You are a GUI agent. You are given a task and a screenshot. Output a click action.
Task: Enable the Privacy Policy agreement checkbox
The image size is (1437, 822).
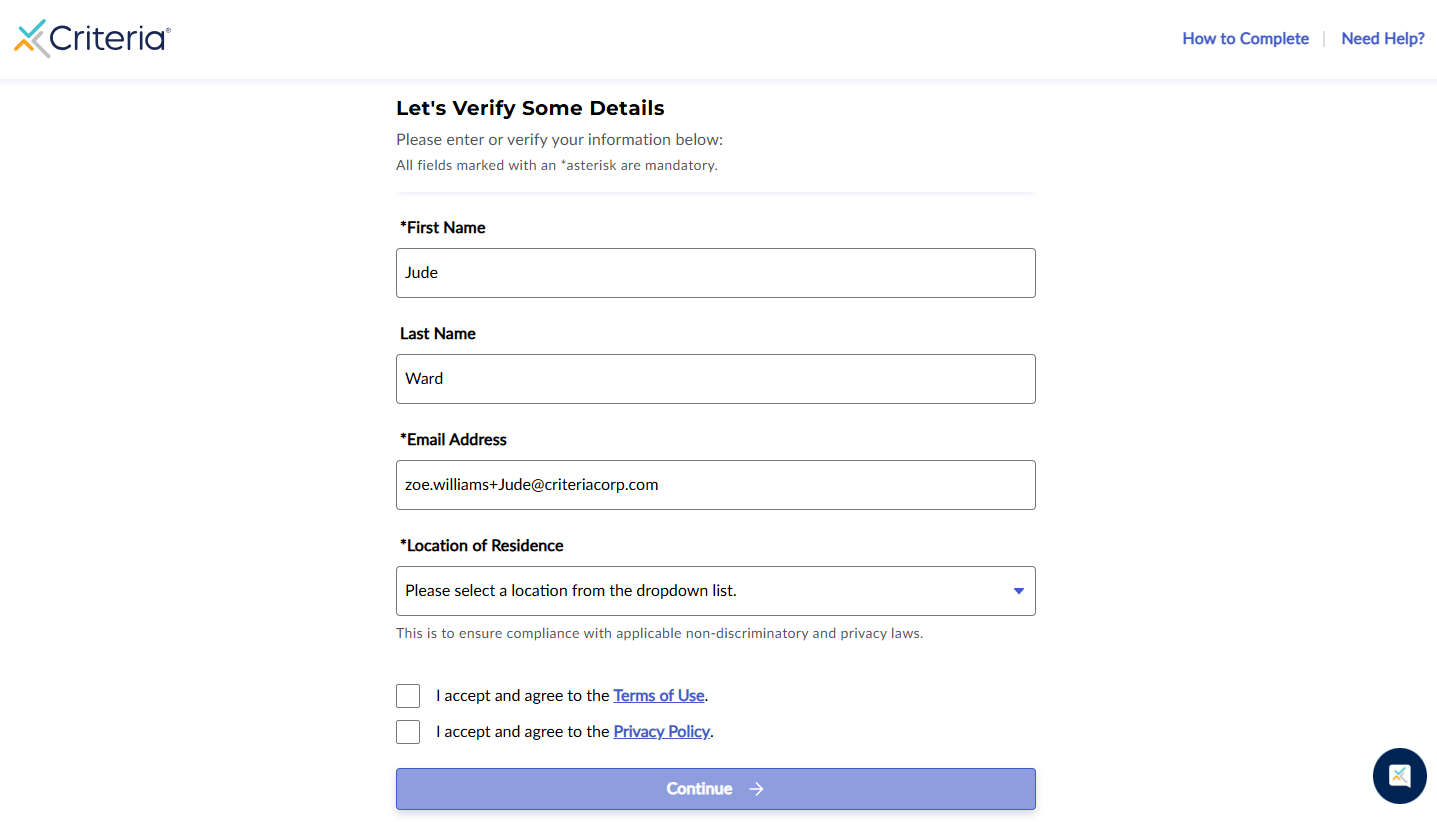[408, 732]
